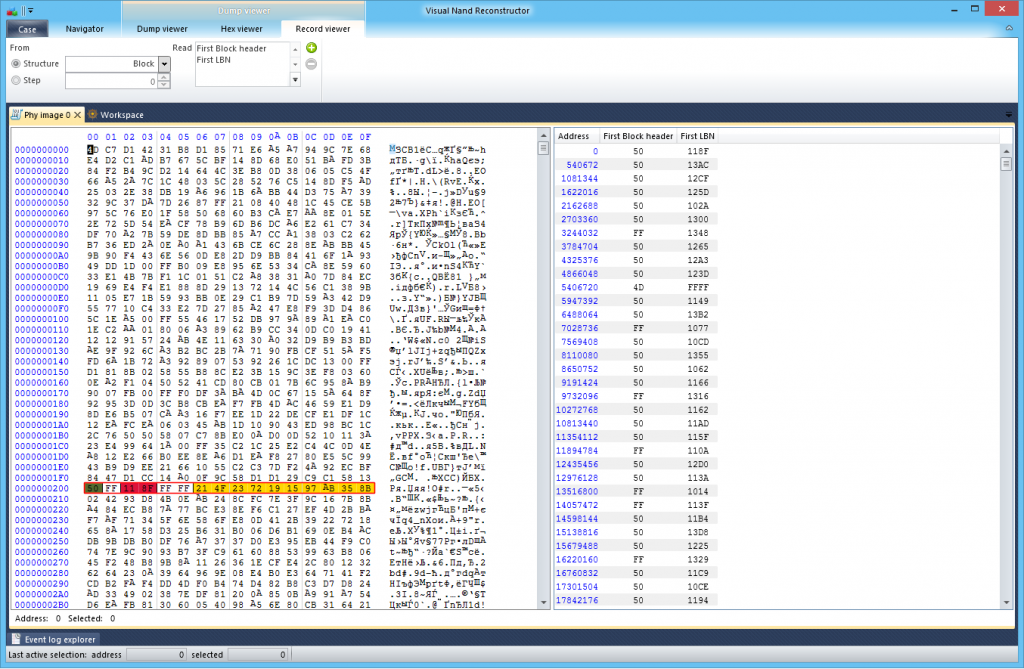This screenshot has width=1024, height=669.
Task: Decrease the Step value with down arrow
Action: point(164,85)
